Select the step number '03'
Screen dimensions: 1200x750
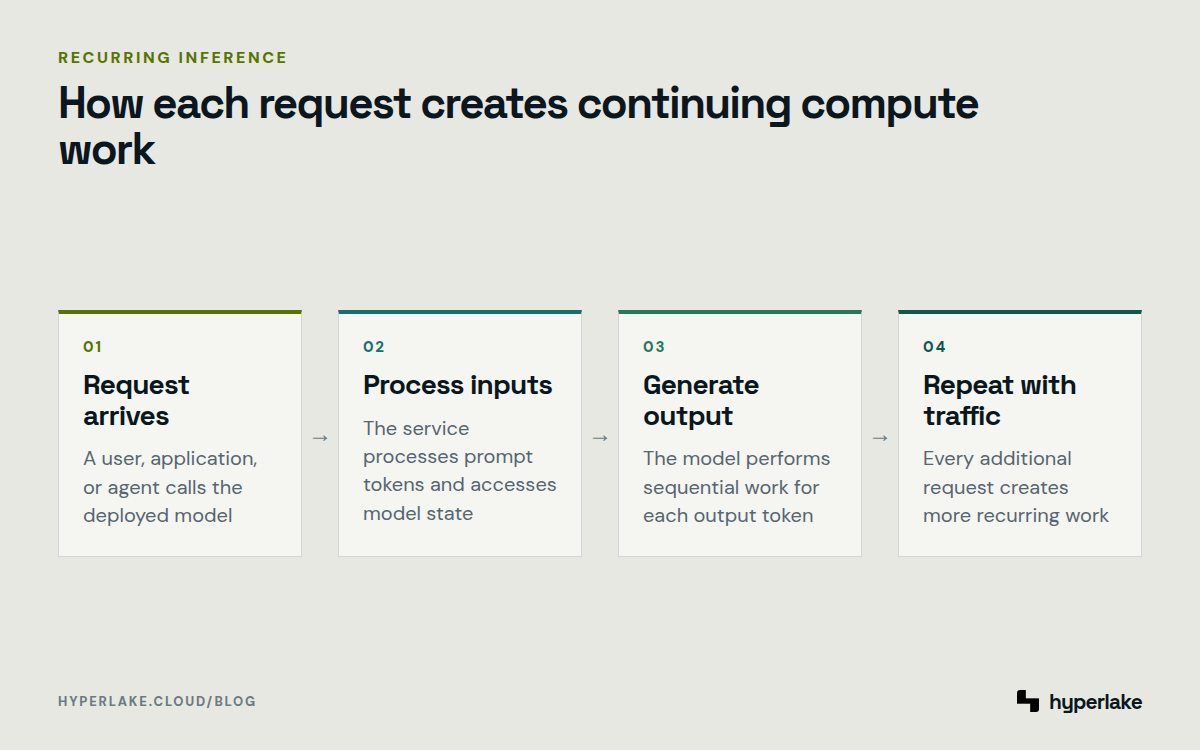[654, 347]
